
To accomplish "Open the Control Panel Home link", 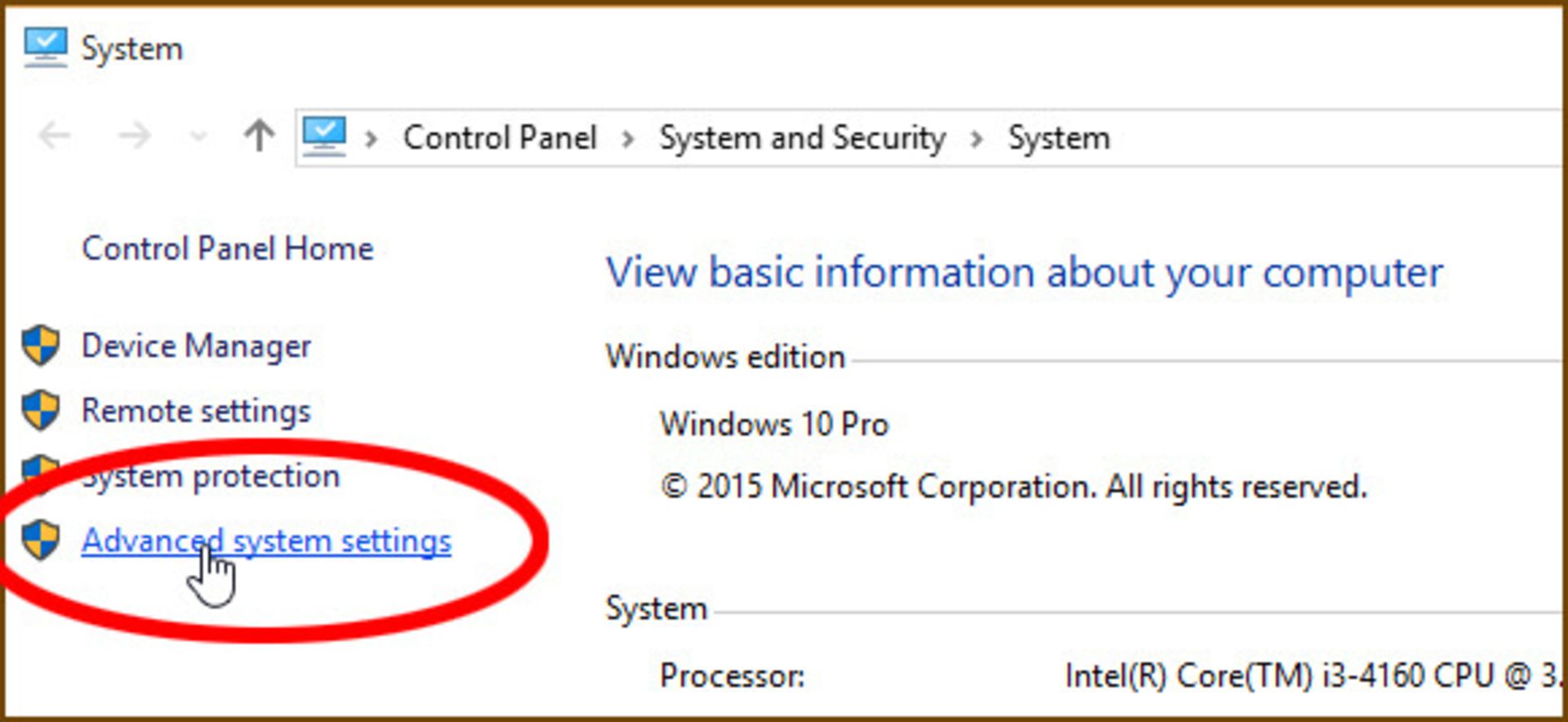I will coord(228,248).
